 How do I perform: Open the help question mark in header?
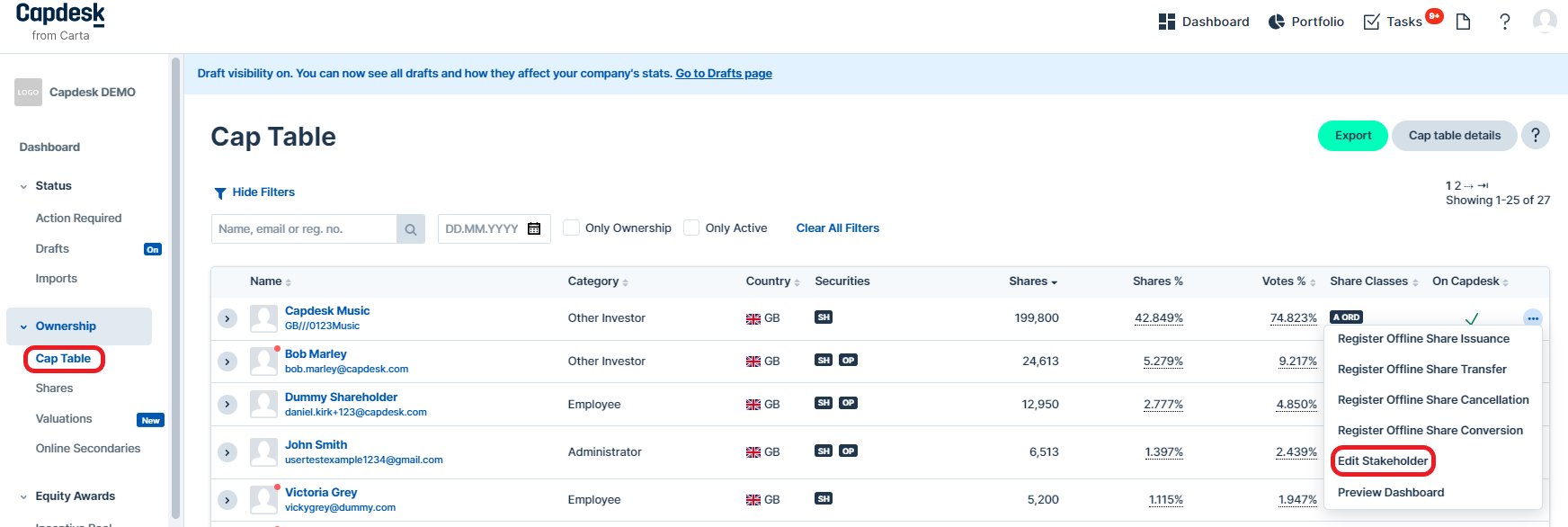point(1505,22)
